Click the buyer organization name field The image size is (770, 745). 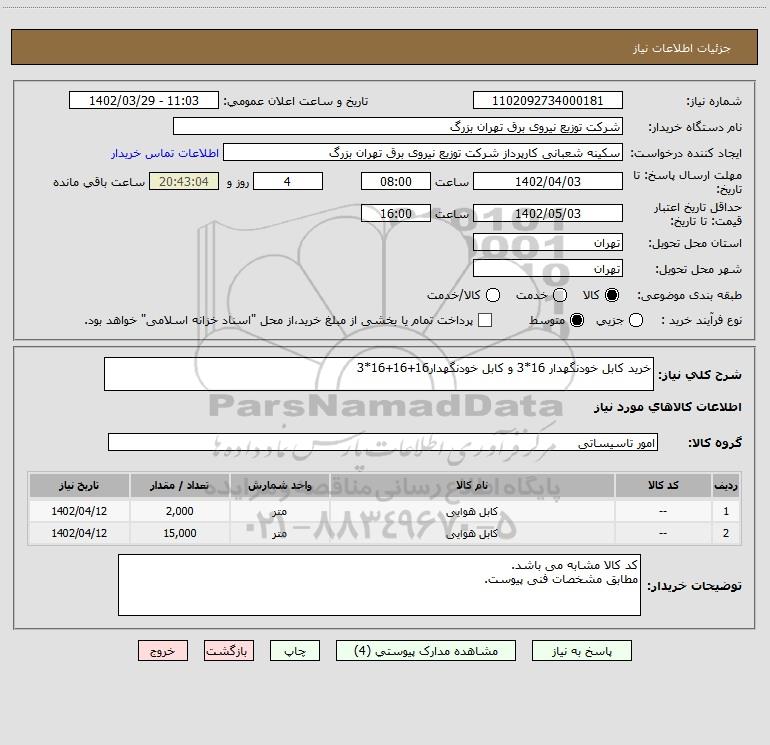coord(398,126)
